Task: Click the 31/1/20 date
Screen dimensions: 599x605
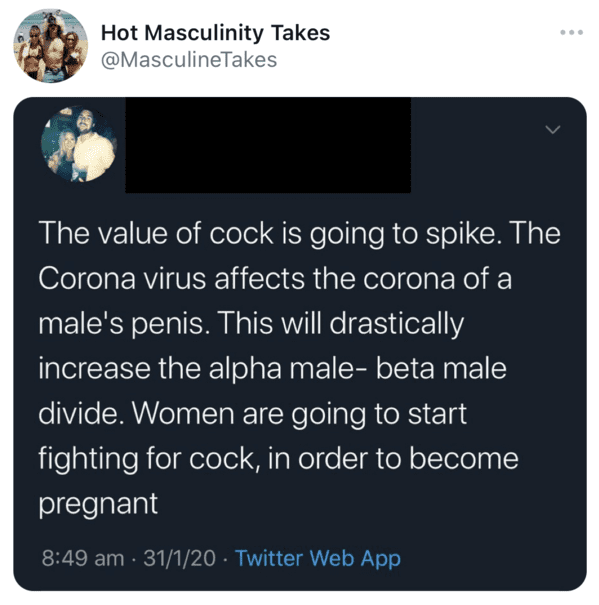Action: (179, 558)
